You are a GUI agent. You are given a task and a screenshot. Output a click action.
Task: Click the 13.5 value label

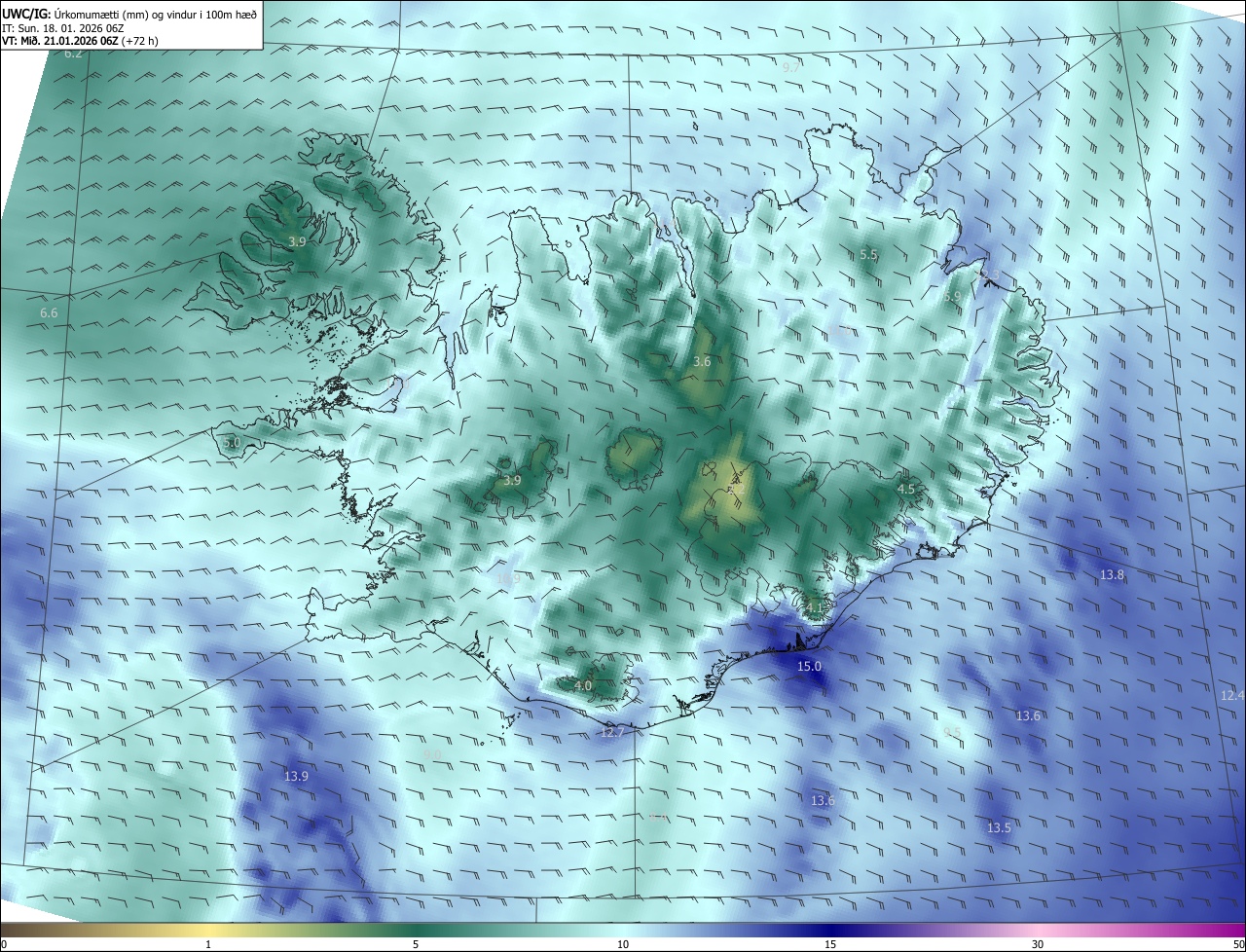(x=999, y=828)
